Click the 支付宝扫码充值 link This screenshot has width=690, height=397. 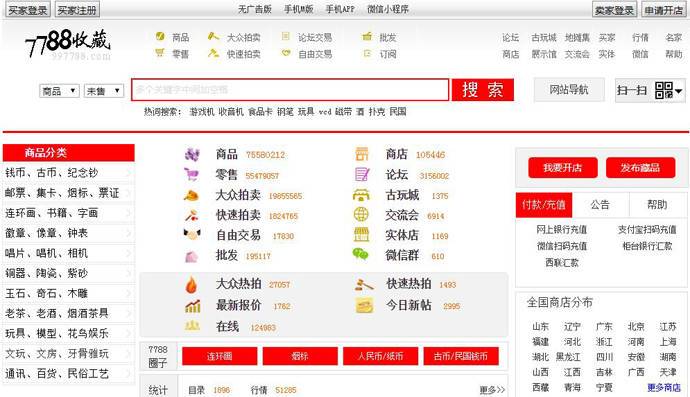click(x=647, y=230)
